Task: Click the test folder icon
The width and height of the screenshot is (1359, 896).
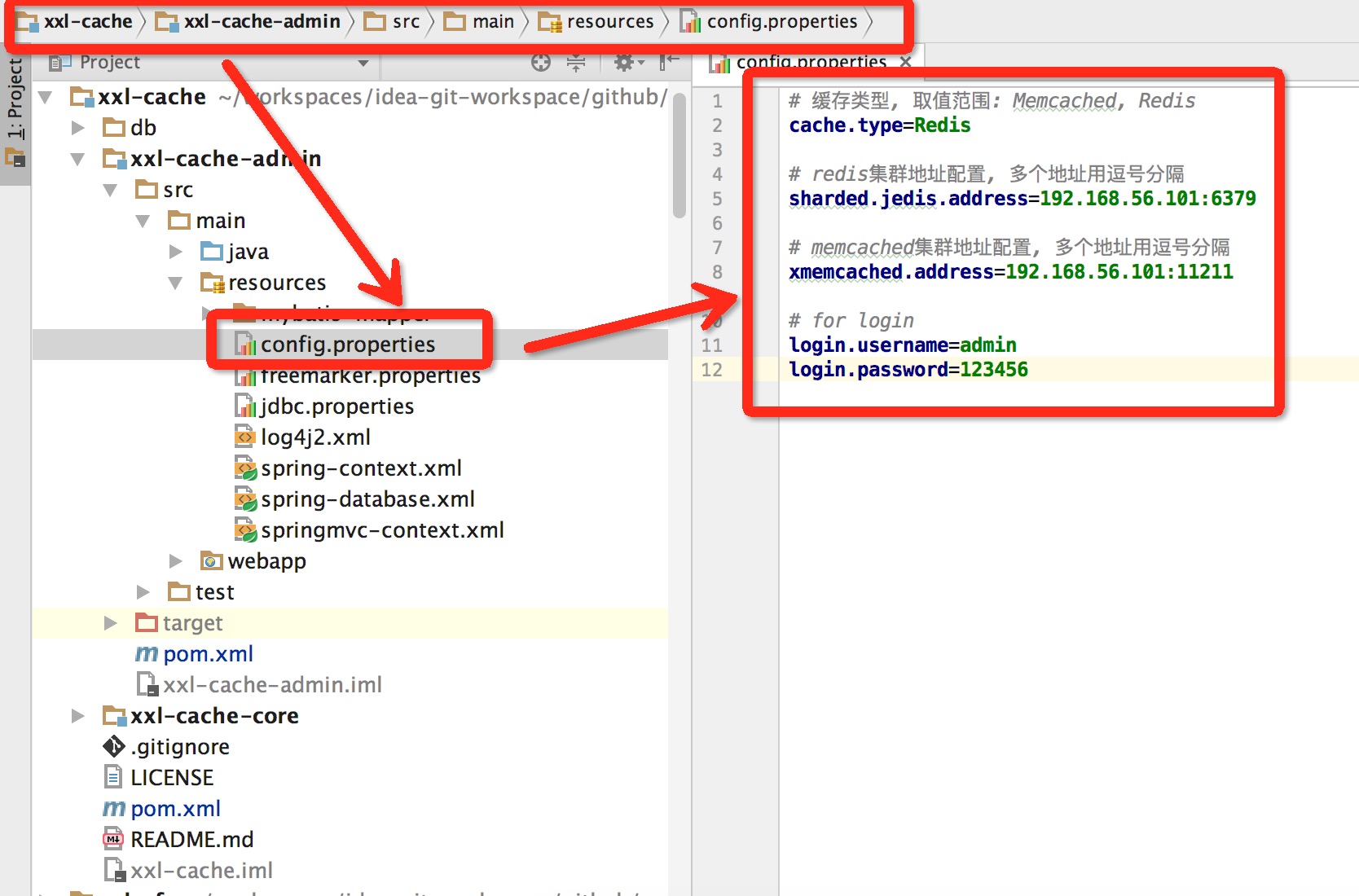Action: coord(179,592)
